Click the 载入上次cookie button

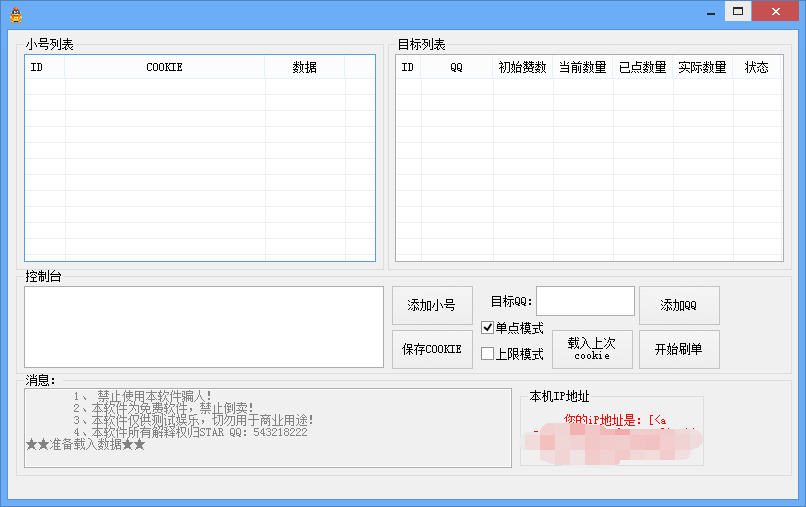pyautogui.click(x=592, y=349)
